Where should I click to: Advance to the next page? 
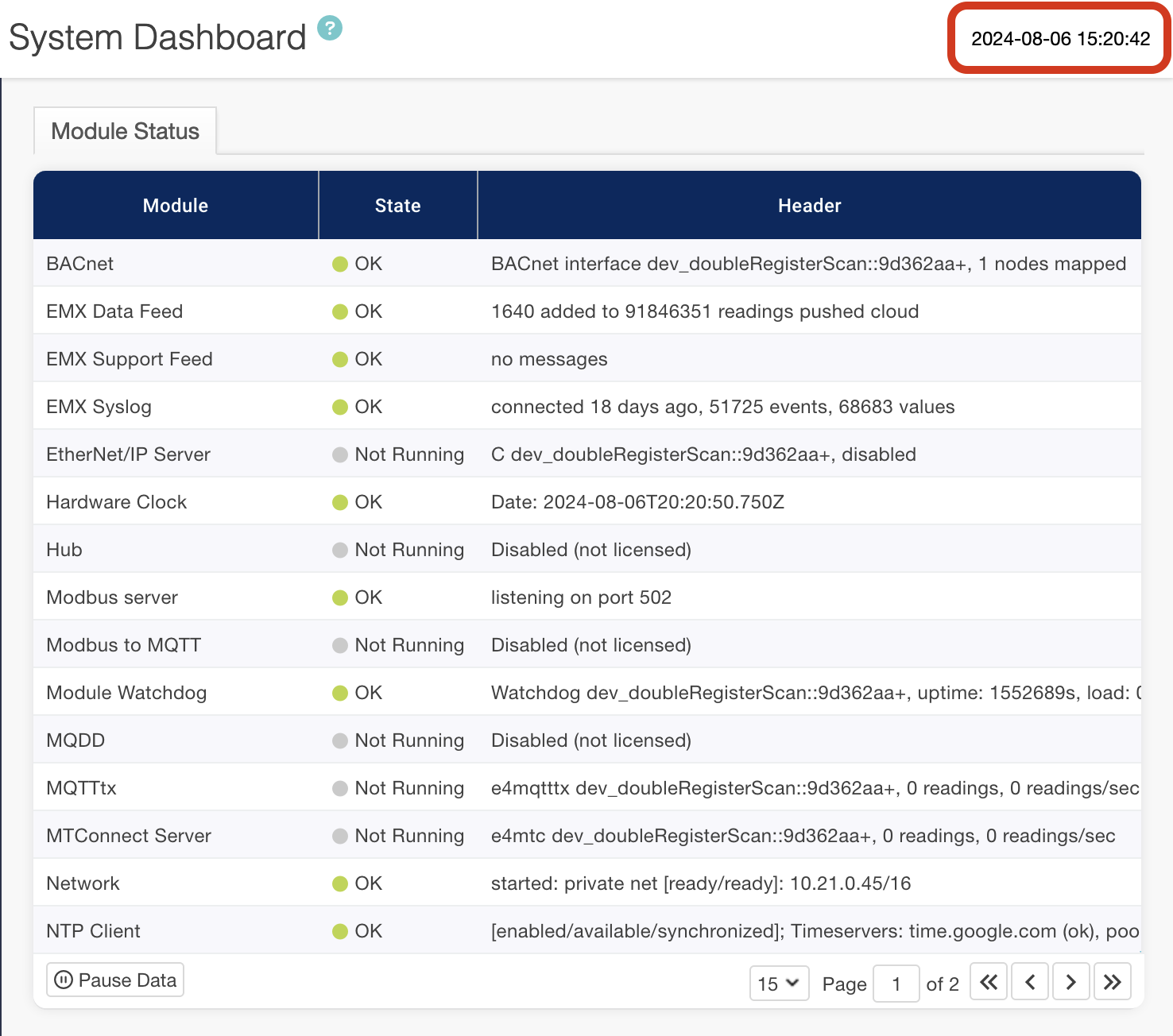tap(1071, 983)
